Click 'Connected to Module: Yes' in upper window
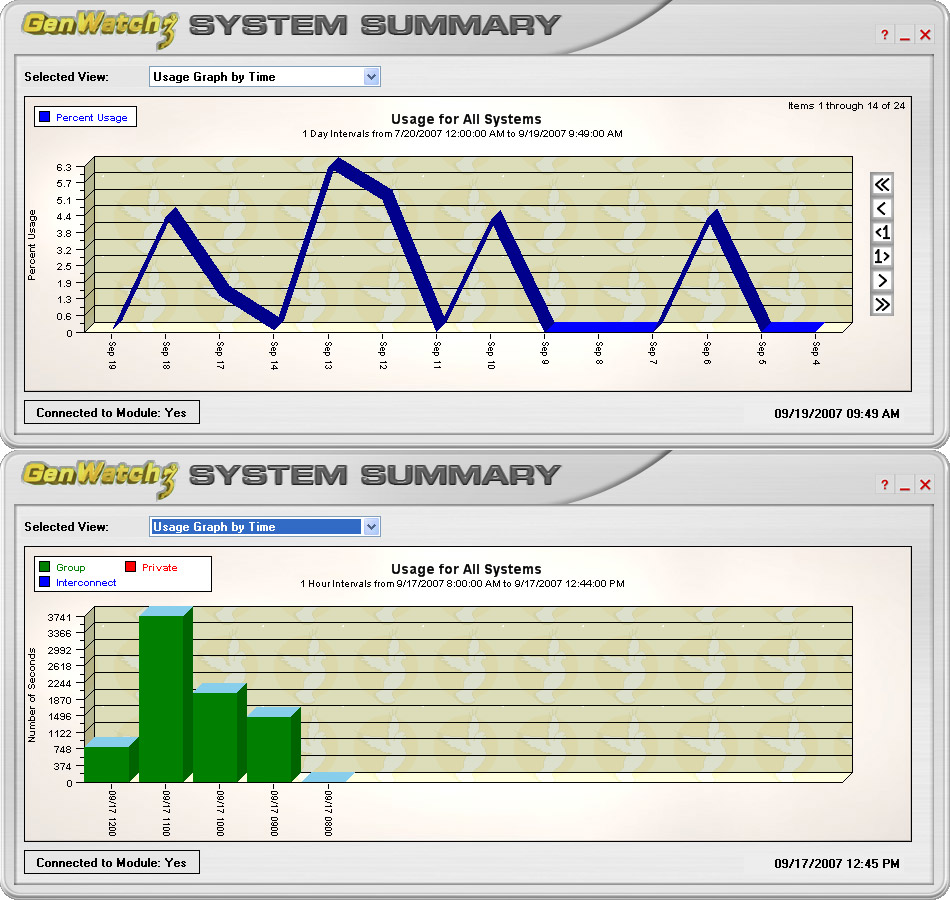950x900 pixels. pos(111,413)
